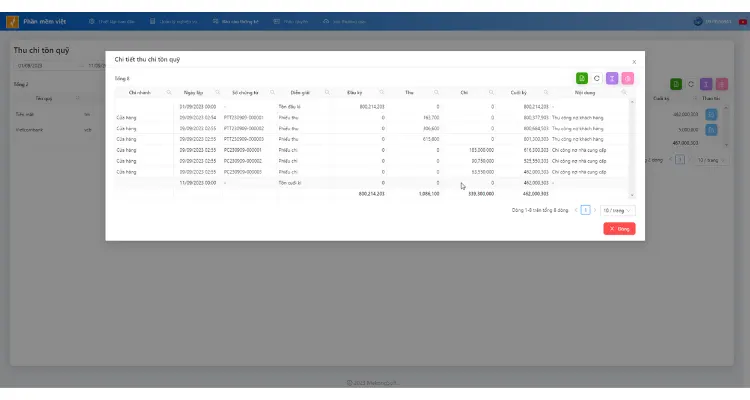The width and height of the screenshot is (750, 400).
Task: Click the 11/09/2023 00:00 date cell
Action: (x=198, y=183)
